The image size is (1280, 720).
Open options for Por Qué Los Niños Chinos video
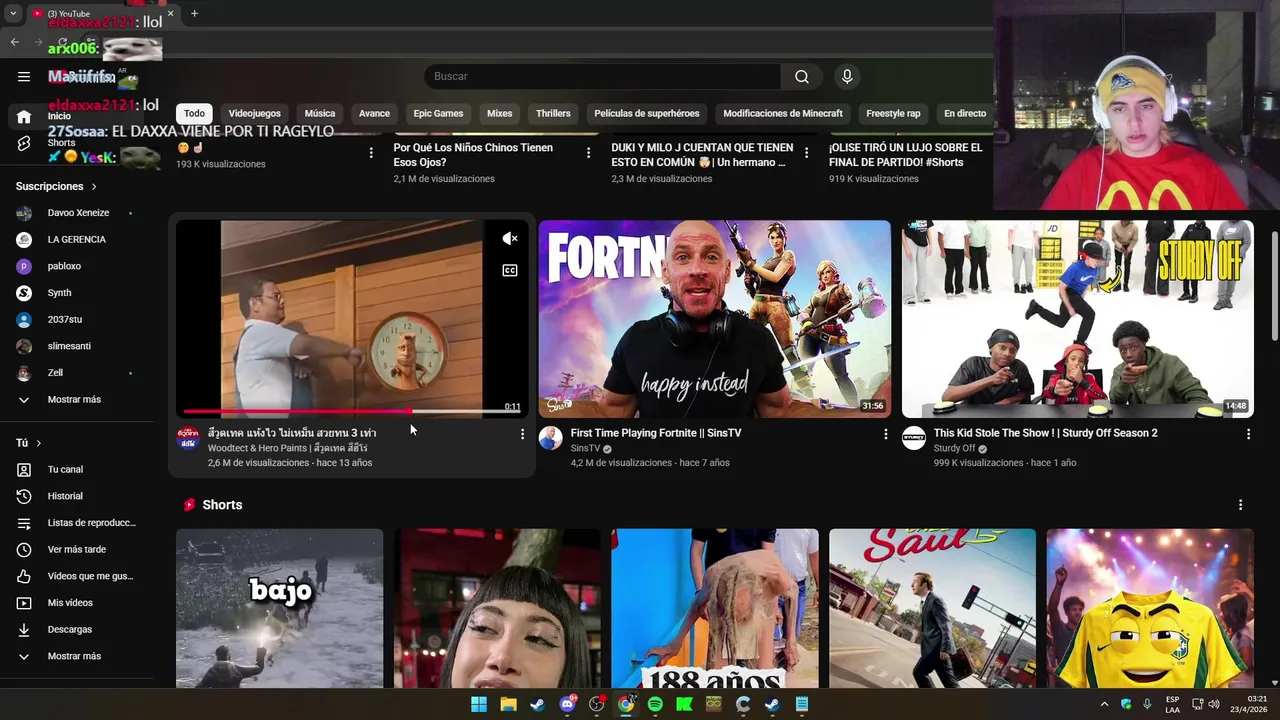pos(588,153)
